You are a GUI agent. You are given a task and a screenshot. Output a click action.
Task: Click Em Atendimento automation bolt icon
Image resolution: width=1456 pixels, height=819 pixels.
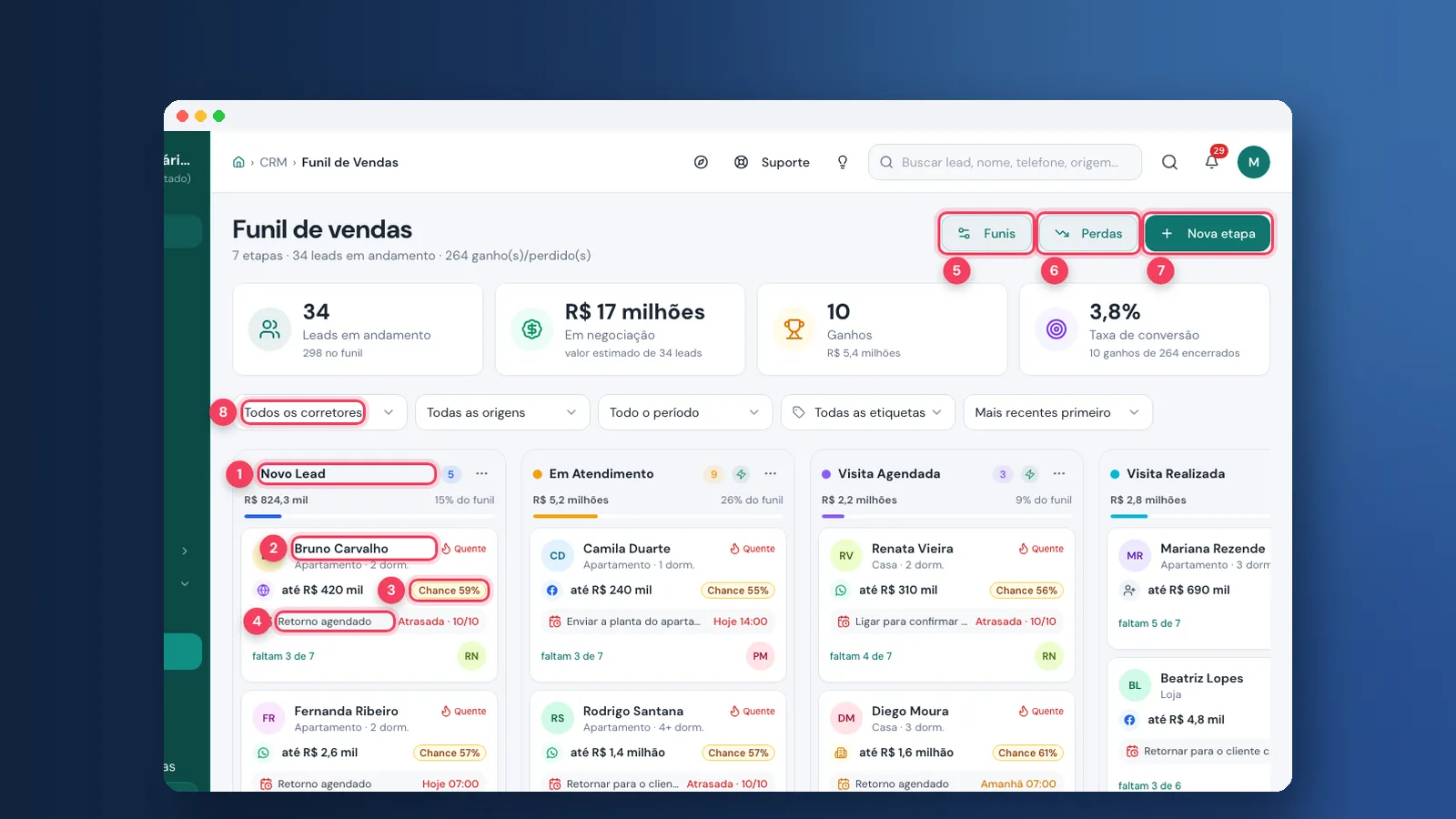[742, 474]
